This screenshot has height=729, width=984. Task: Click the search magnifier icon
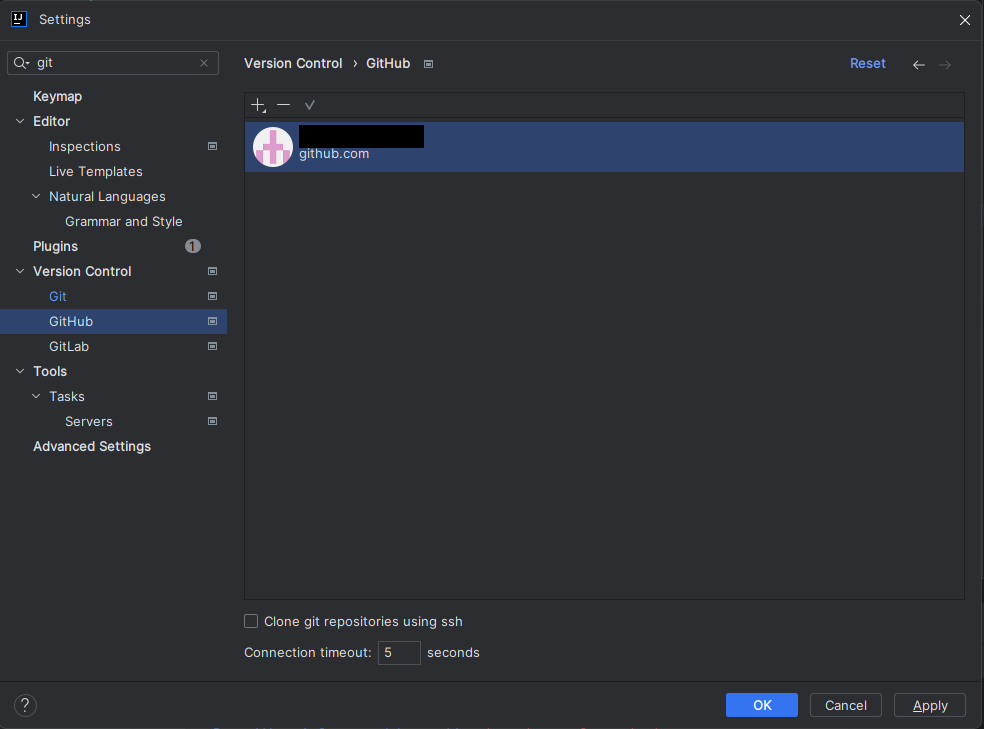coord(21,63)
